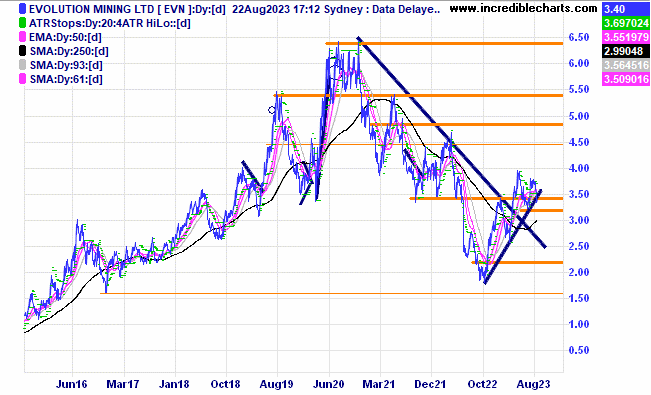This screenshot has height=395, width=651.
Task: Click the black SMA 250 legend swatch
Action: click(x=22, y=51)
